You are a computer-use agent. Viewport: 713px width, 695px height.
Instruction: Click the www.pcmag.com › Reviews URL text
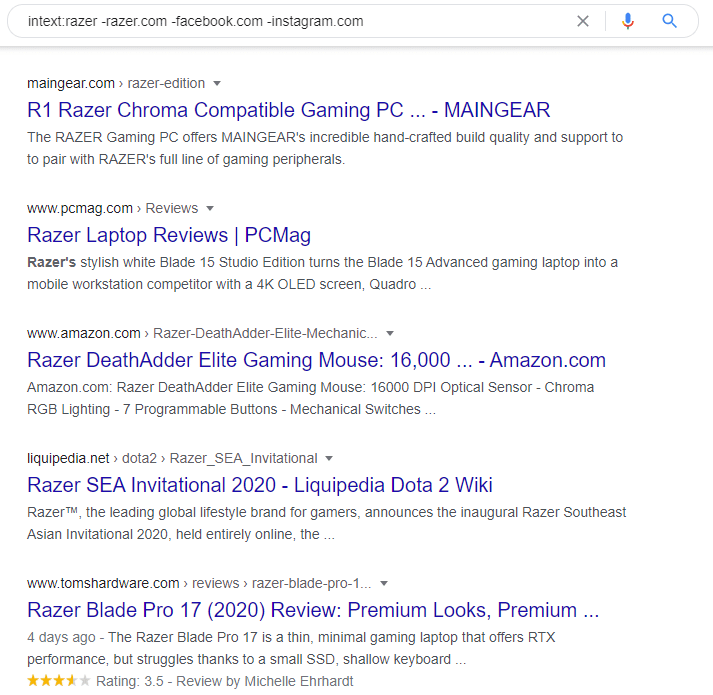112,209
